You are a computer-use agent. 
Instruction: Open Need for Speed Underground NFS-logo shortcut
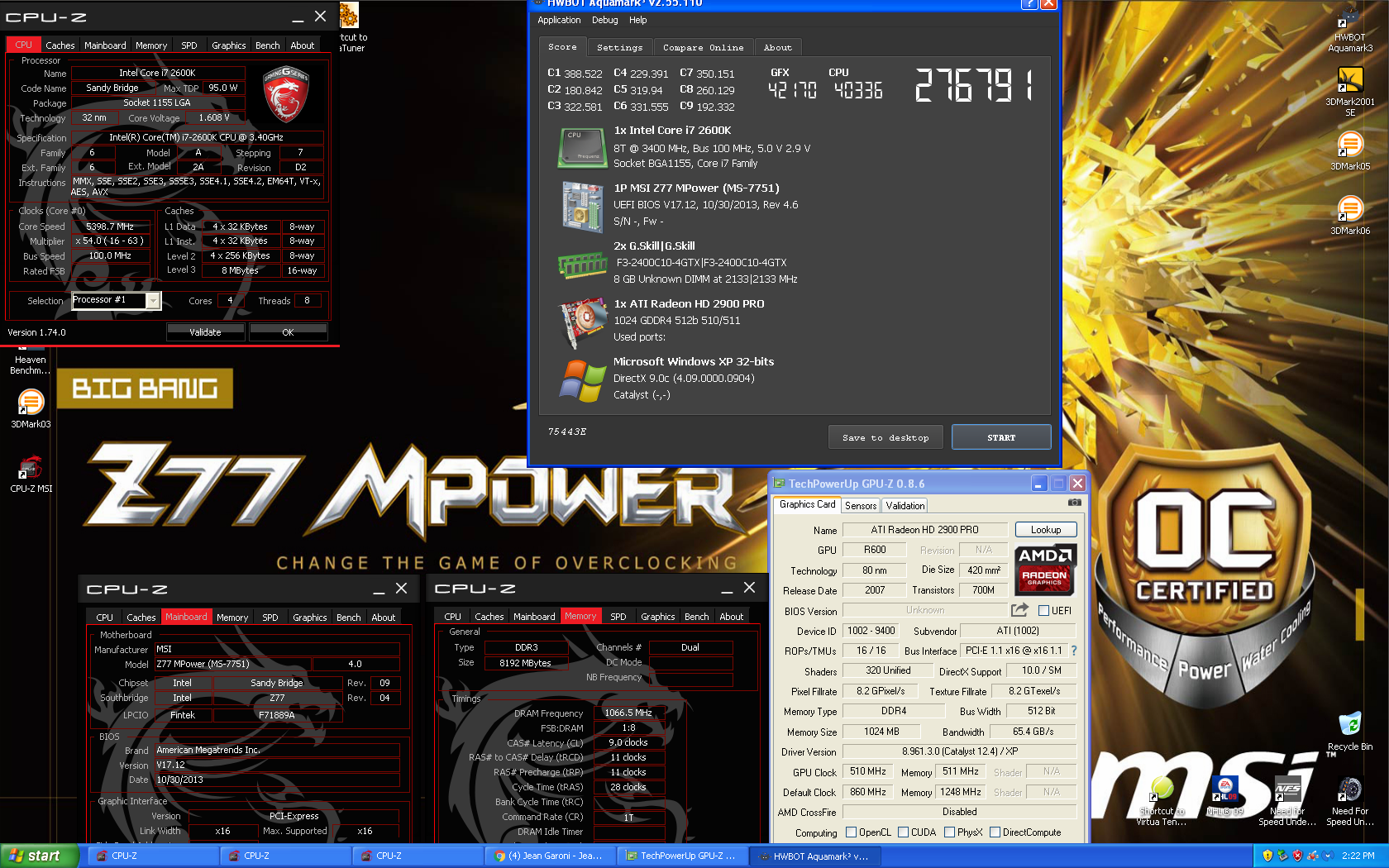pos(1287,799)
